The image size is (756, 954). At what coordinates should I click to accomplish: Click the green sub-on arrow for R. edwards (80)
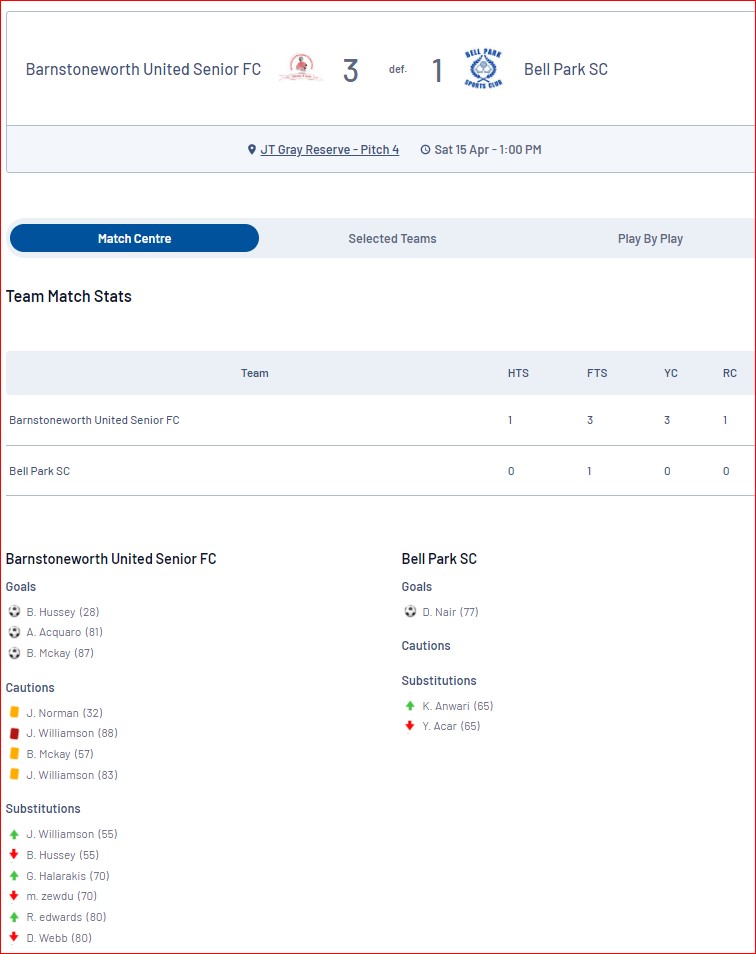tap(14, 917)
